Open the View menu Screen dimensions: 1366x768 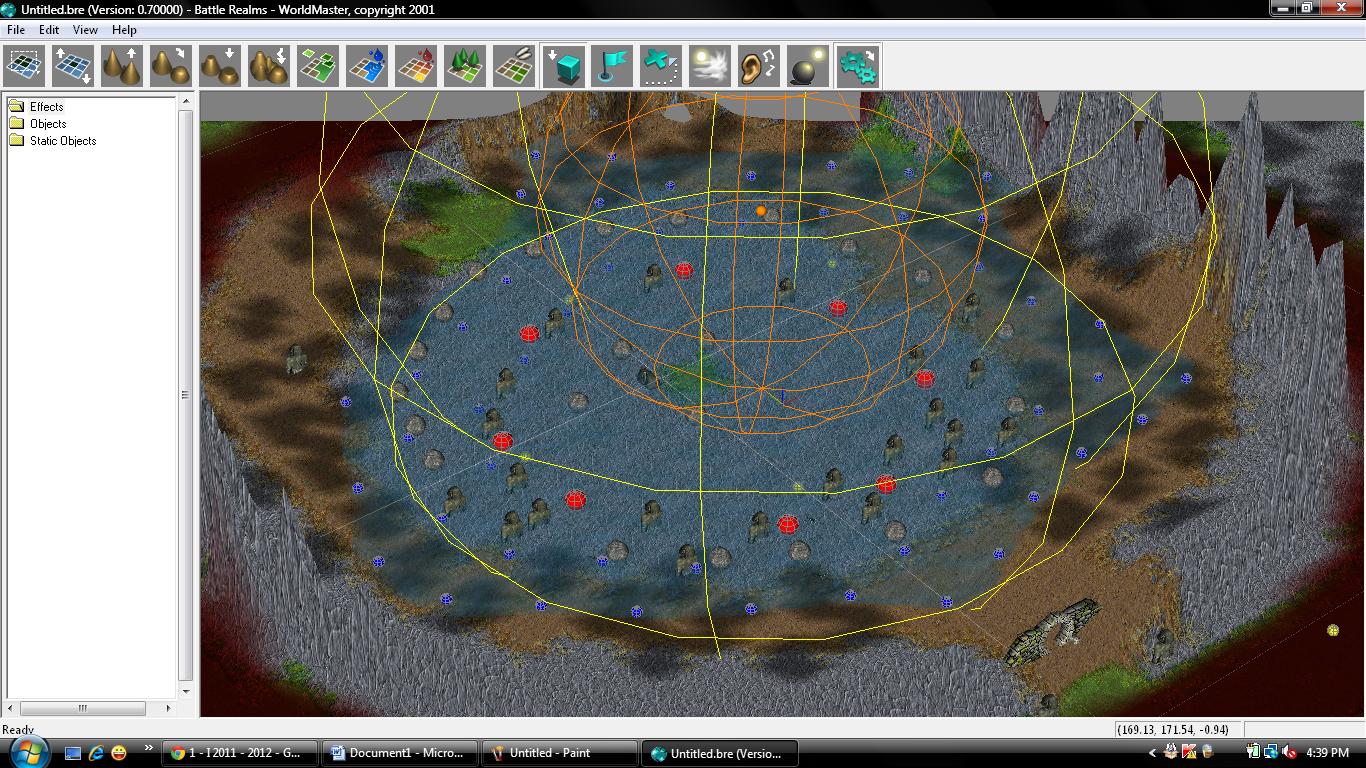85,30
